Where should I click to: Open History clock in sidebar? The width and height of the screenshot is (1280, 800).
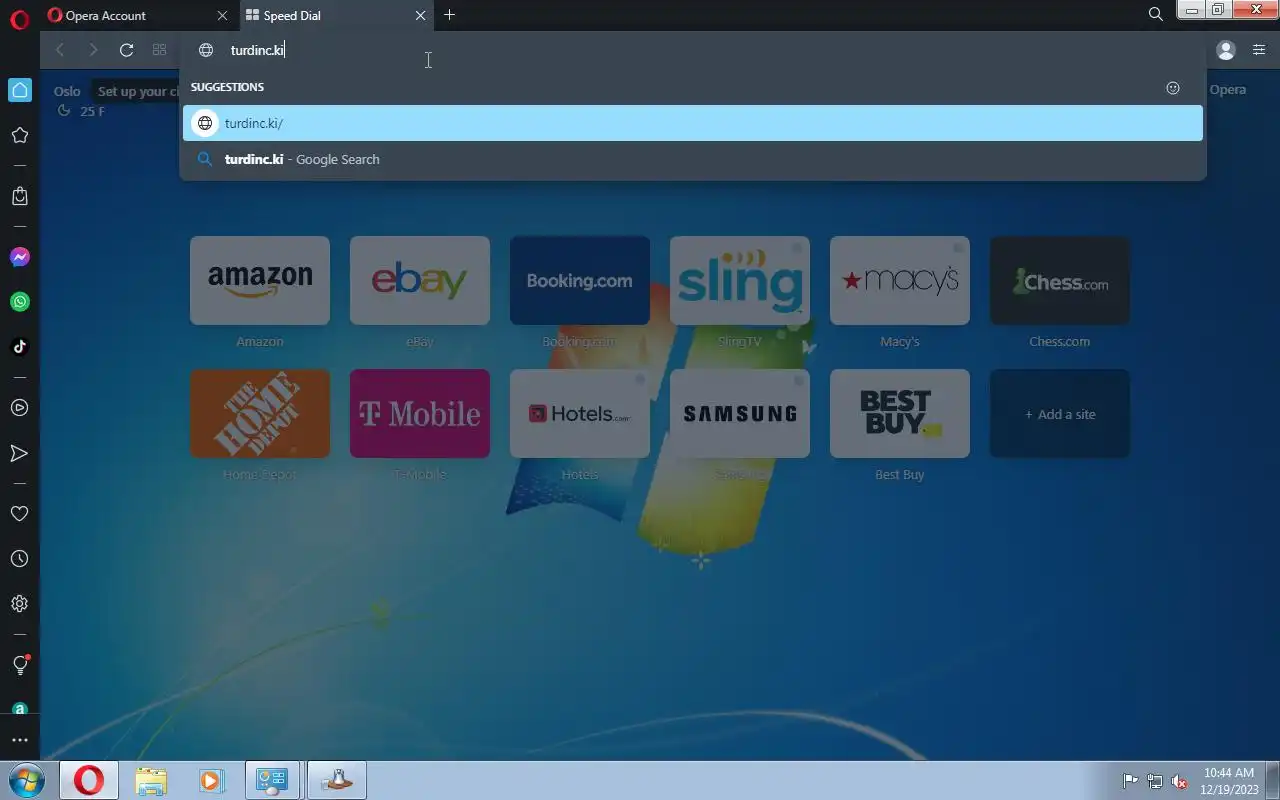19,559
